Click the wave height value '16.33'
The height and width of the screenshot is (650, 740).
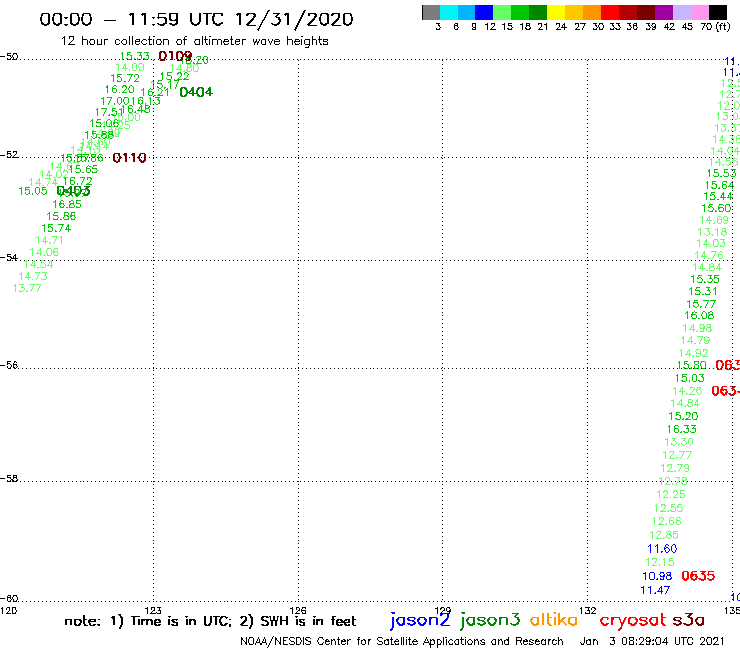click(682, 429)
